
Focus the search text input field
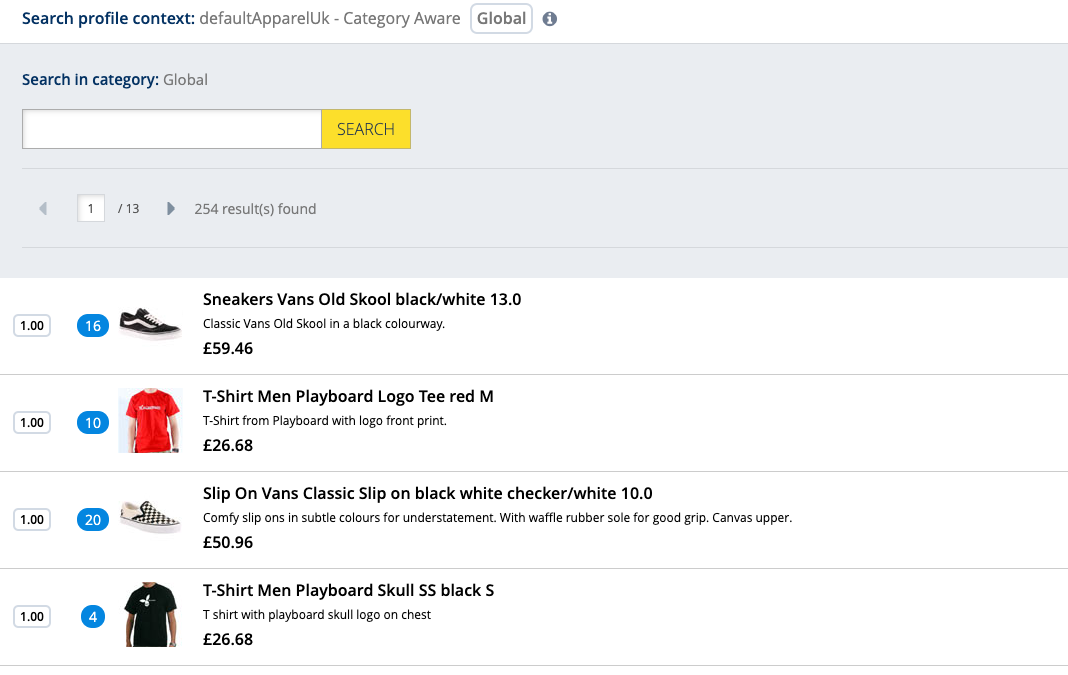tap(172, 129)
